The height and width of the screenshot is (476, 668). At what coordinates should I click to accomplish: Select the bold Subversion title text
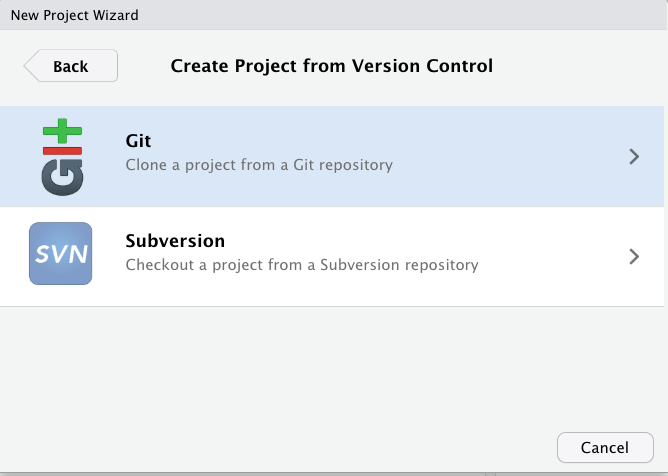point(175,241)
